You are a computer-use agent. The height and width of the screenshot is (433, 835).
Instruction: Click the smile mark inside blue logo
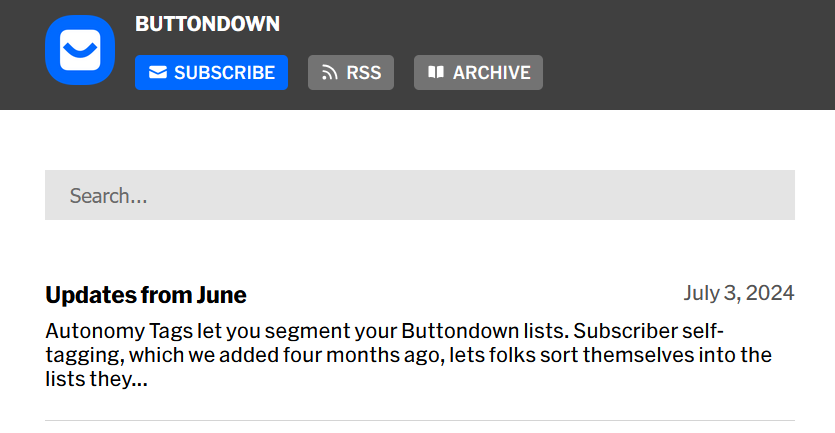tap(80, 53)
